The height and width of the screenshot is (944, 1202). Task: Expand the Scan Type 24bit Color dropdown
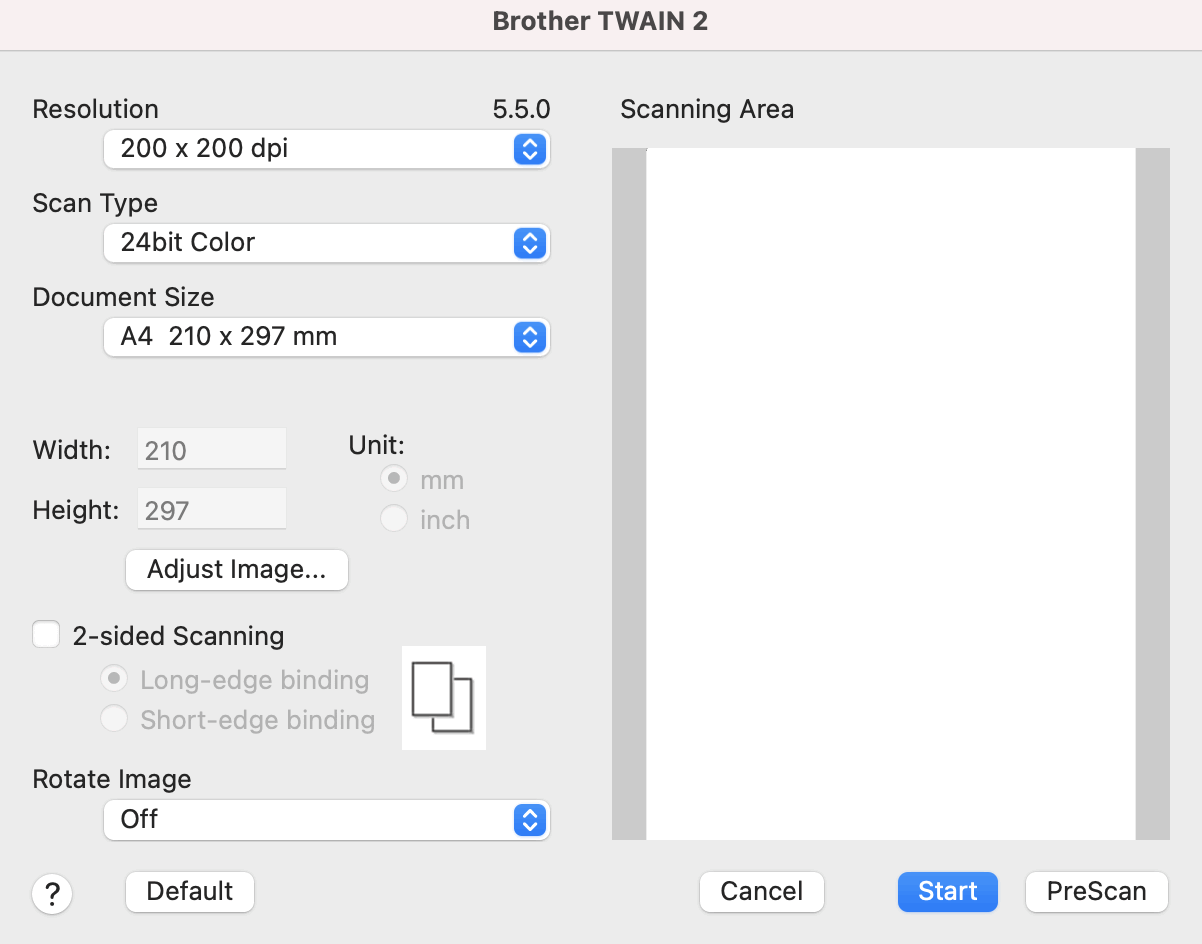click(x=326, y=243)
